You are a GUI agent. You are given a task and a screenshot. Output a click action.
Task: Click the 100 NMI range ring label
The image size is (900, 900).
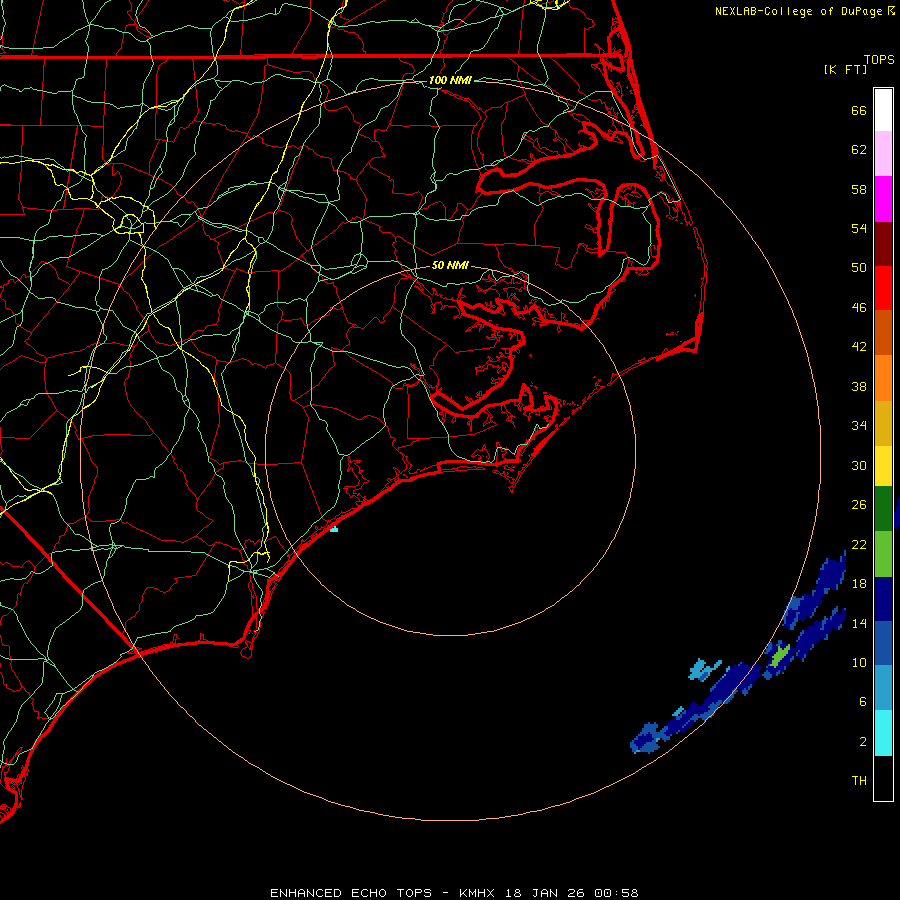tap(450, 80)
